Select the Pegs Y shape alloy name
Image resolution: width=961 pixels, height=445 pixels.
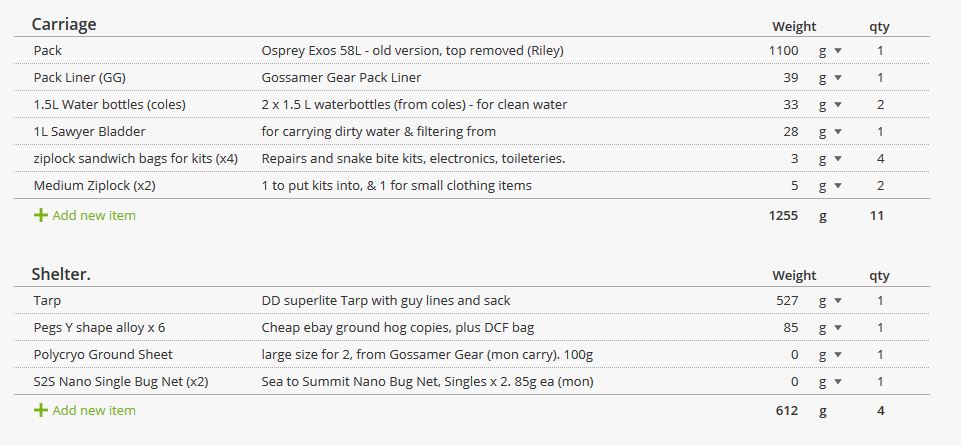tap(99, 327)
